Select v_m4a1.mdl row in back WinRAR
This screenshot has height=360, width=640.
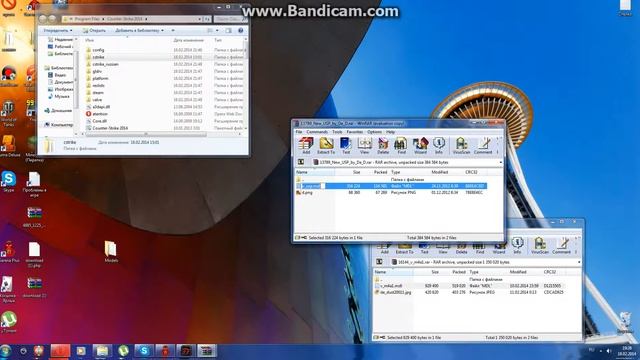click(x=469, y=286)
